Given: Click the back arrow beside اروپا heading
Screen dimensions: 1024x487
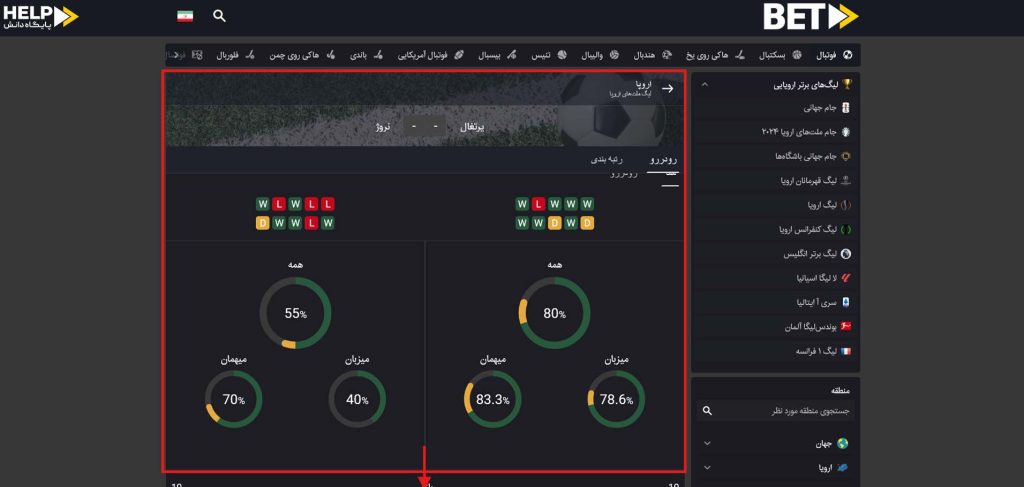Looking at the screenshot, I should pos(667,89).
